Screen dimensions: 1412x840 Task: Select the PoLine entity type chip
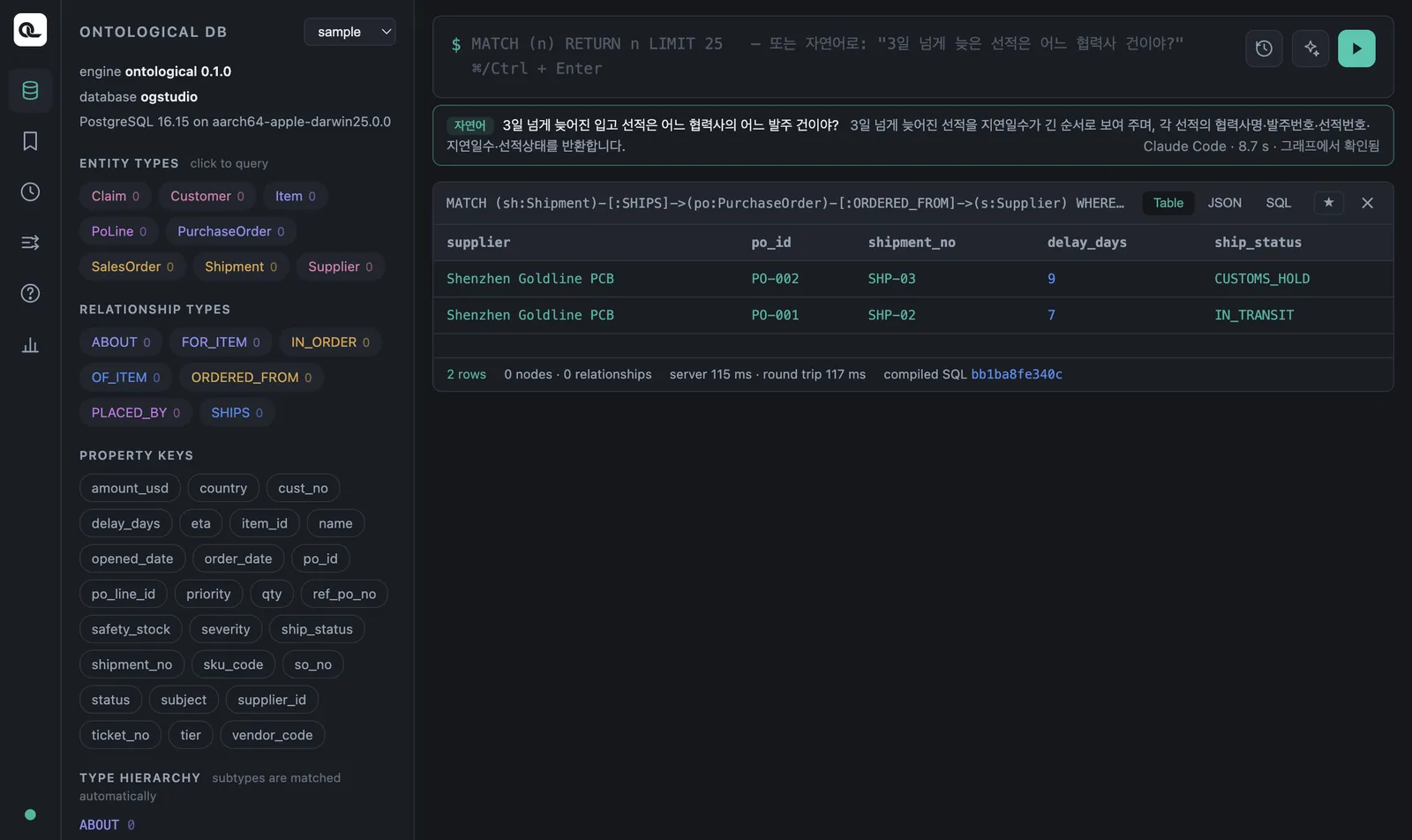coord(118,231)
